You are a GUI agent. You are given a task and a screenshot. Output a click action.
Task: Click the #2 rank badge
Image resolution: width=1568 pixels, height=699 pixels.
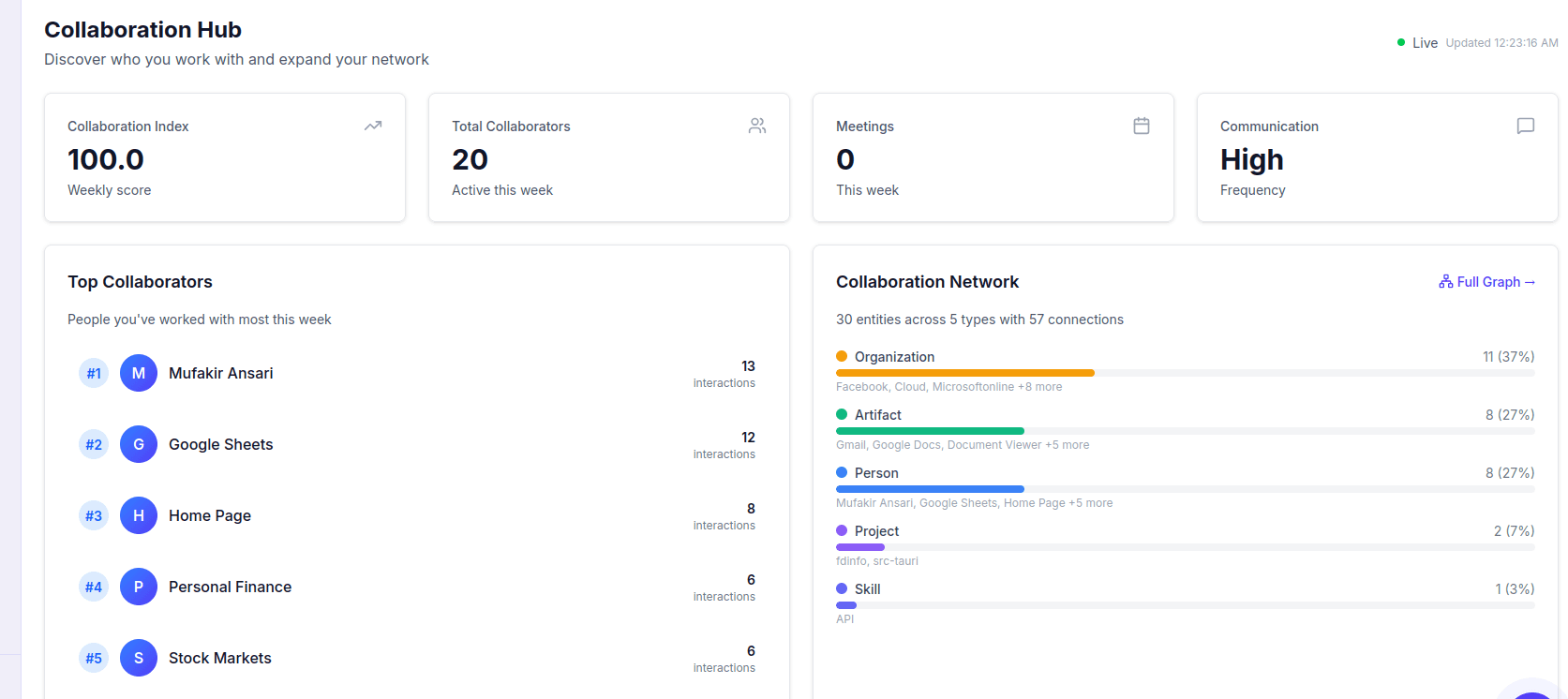94,444
